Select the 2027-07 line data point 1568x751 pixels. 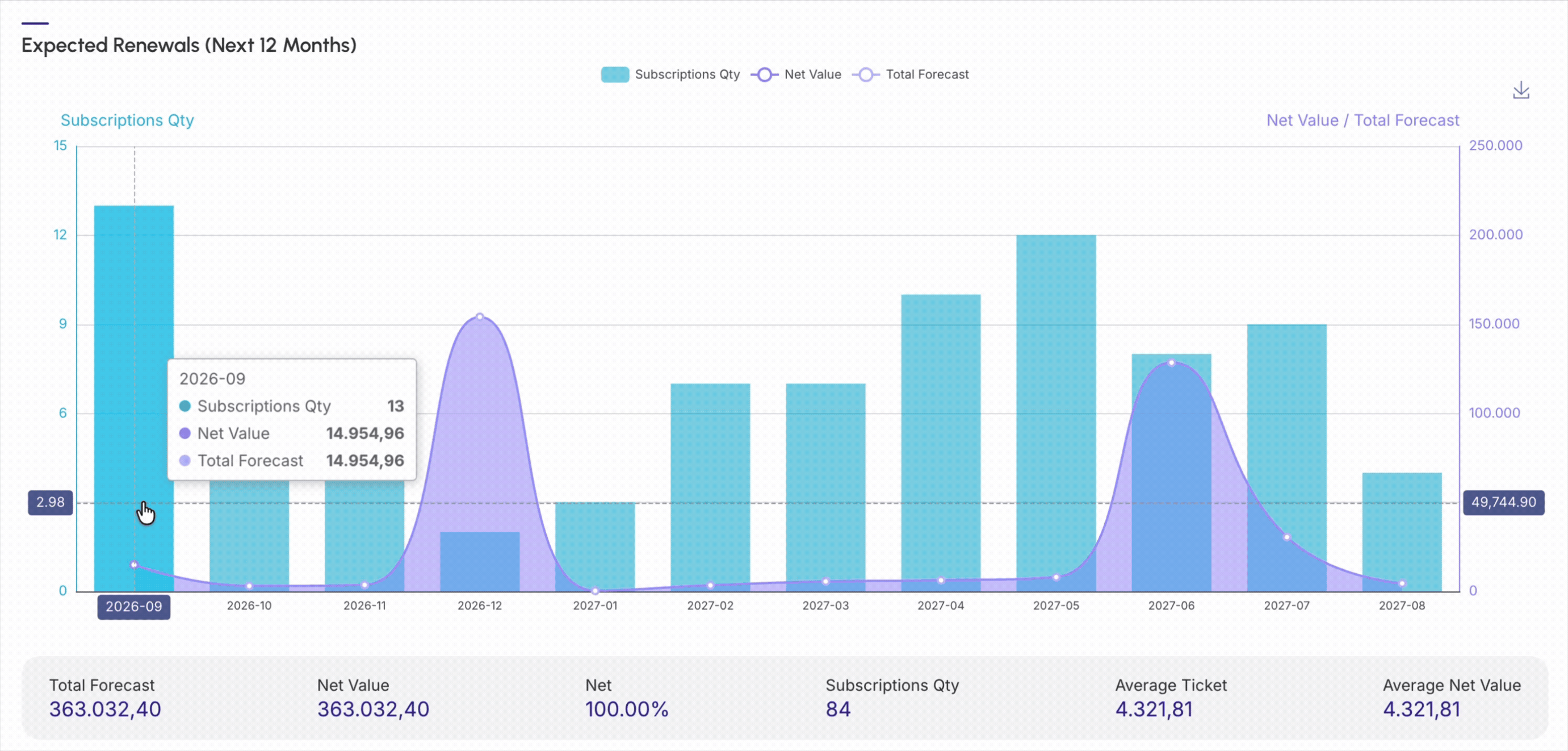point(1287,537)
